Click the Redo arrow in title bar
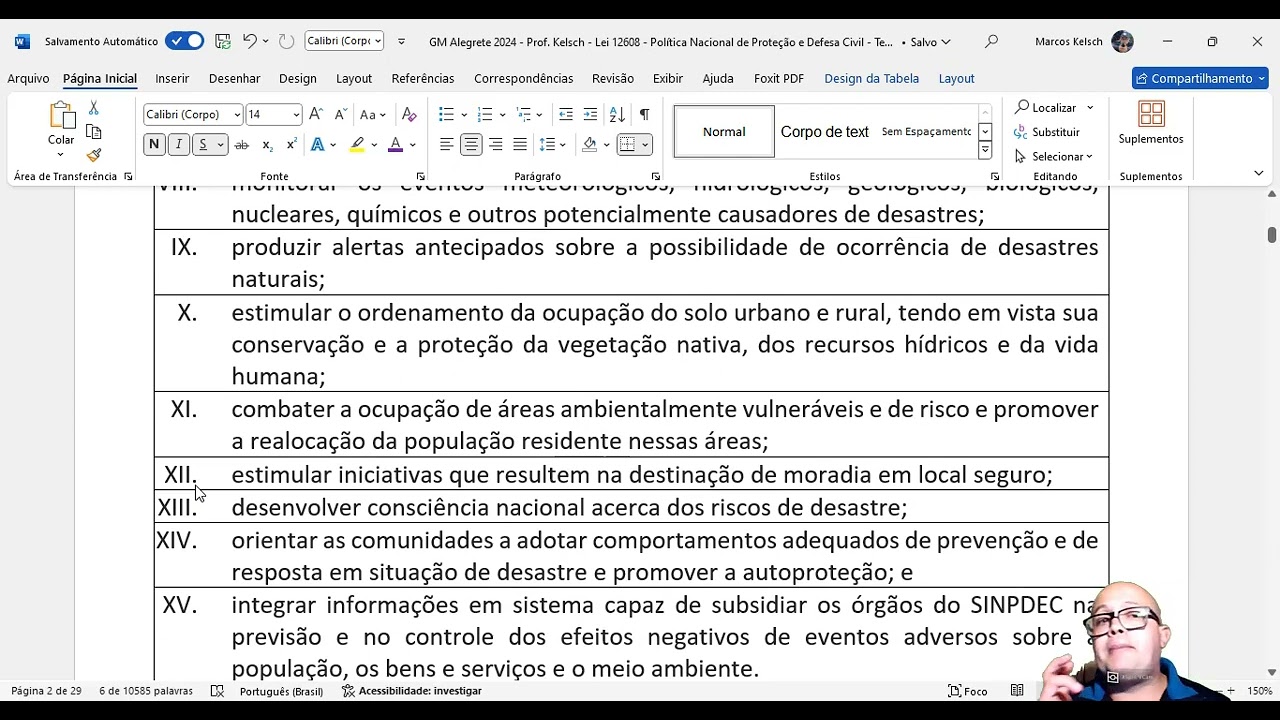Viewport: 1280px width, 720px height. click(286, 41)
